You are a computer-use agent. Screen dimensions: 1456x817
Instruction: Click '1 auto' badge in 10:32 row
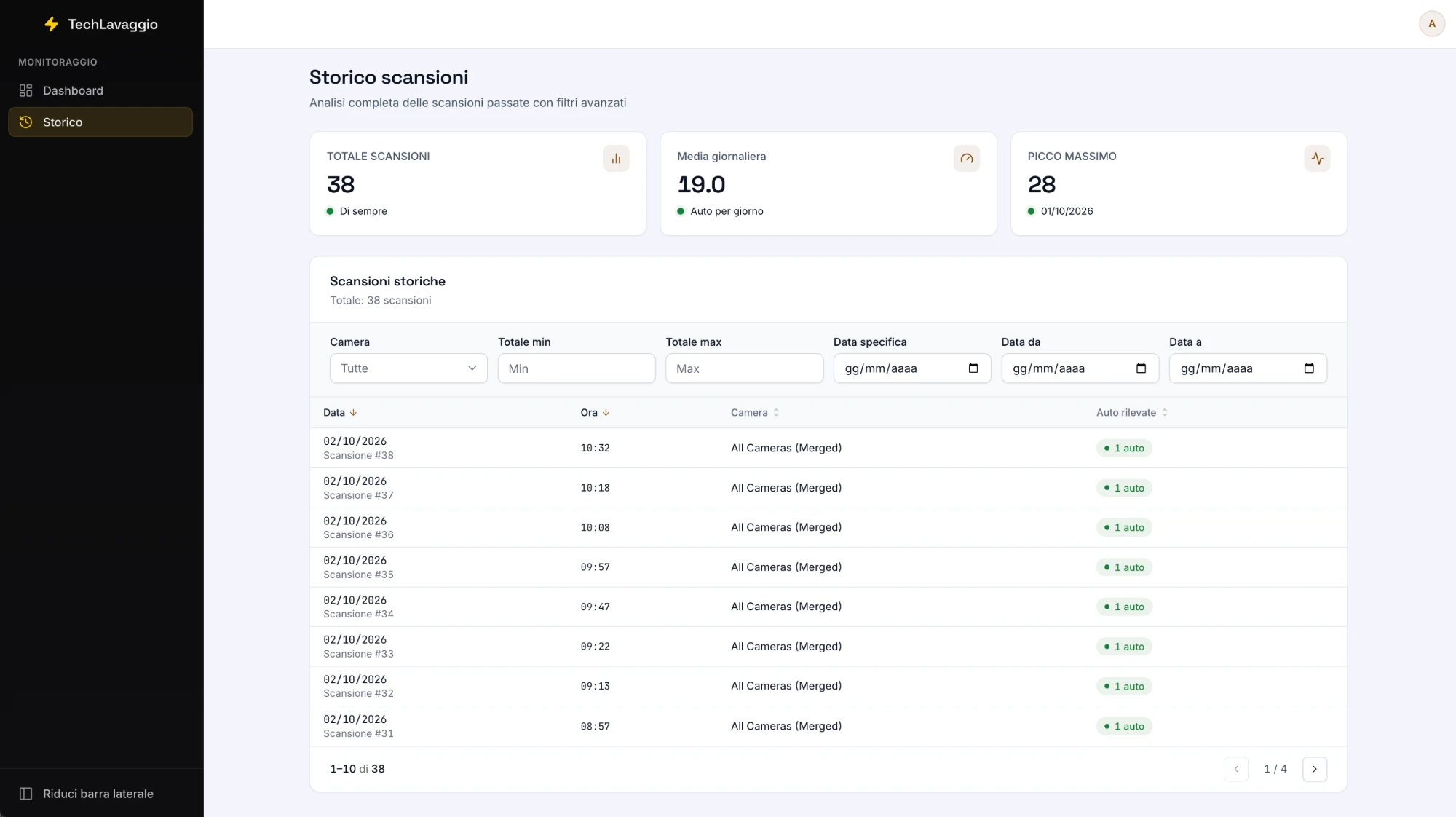(1124, 448)
